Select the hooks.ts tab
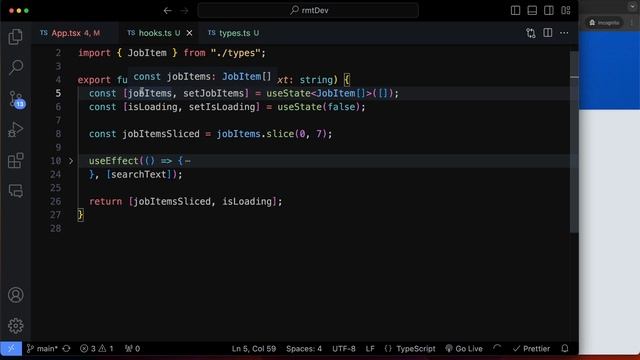Image resolution: width=640 pixels, height=360 pixels. (159, 33)
